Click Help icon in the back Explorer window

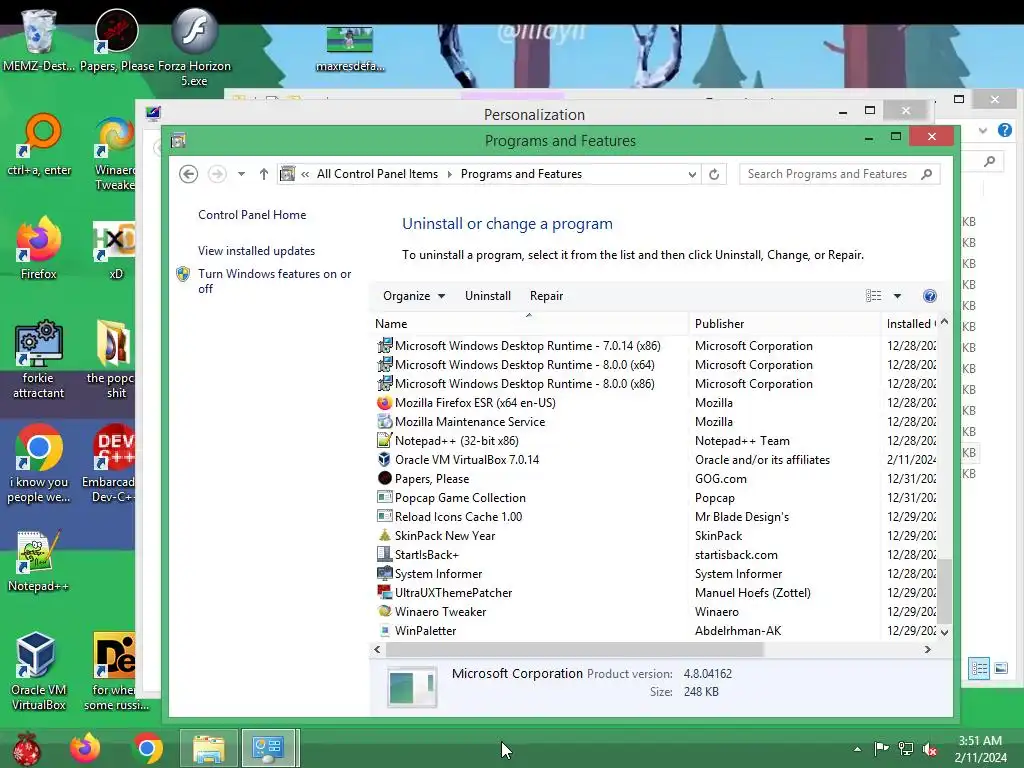pos(1004,130)
